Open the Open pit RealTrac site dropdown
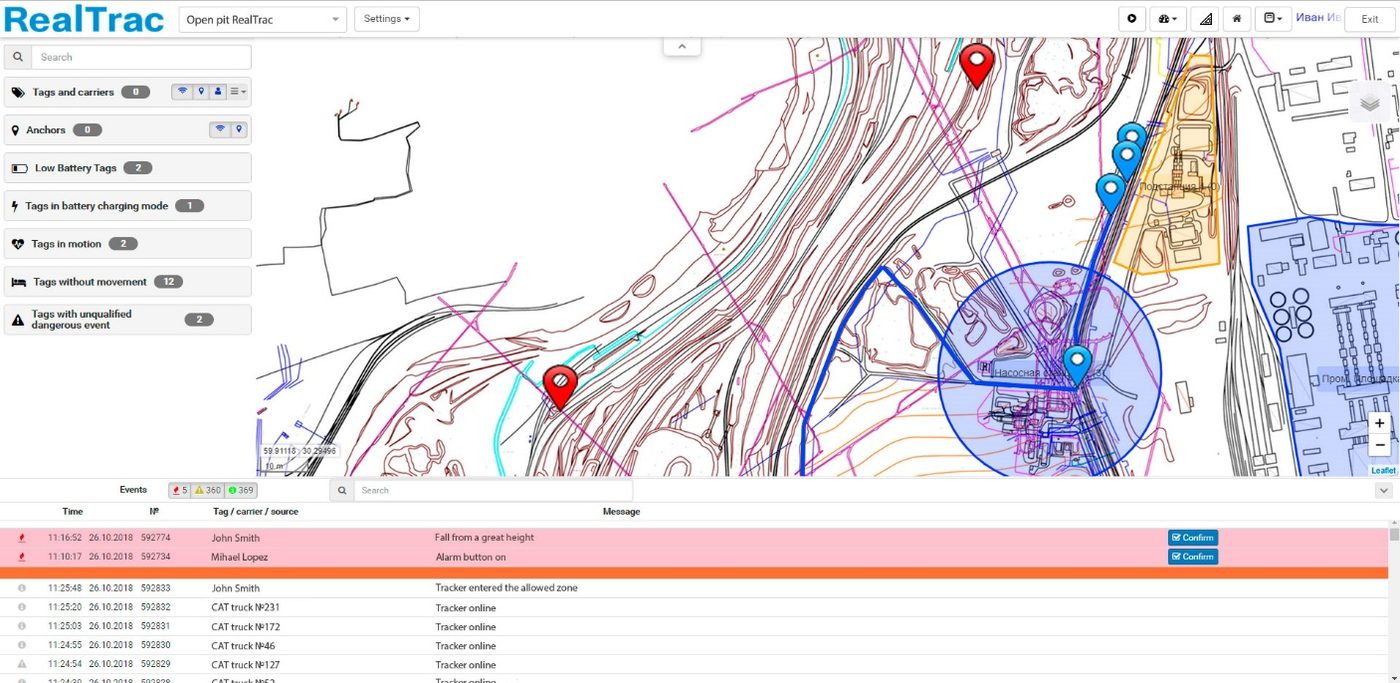This screenshot has height=683, width=1400. [263, 19]
